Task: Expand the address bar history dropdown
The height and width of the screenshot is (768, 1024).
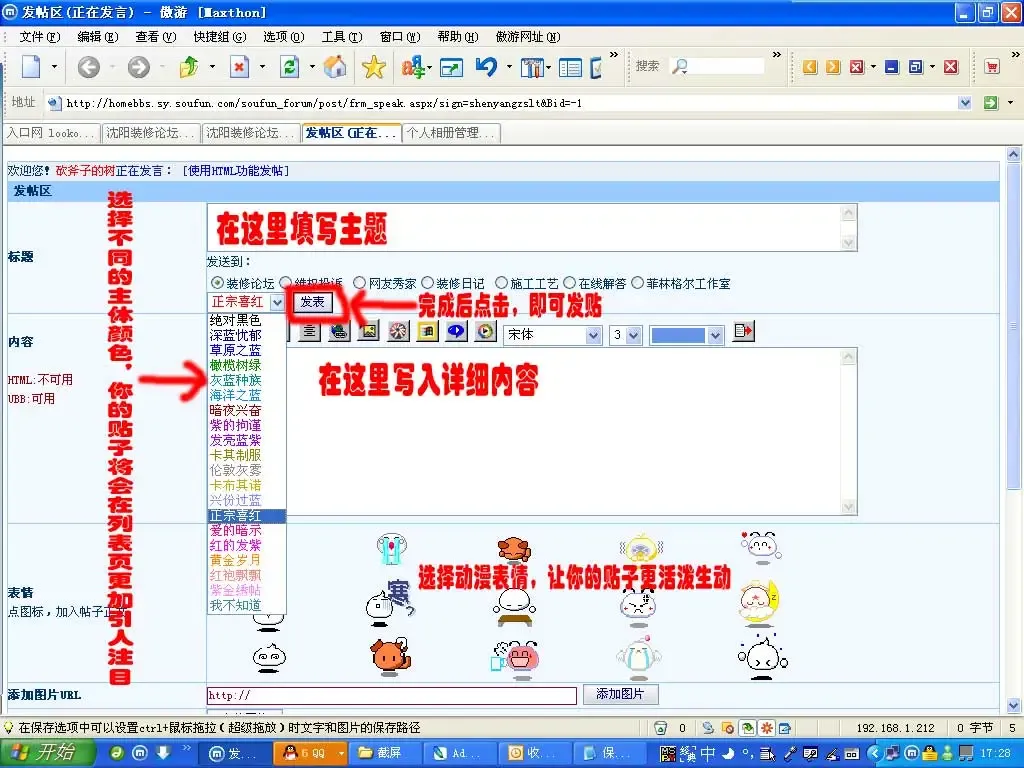Action: click(965, 103)
